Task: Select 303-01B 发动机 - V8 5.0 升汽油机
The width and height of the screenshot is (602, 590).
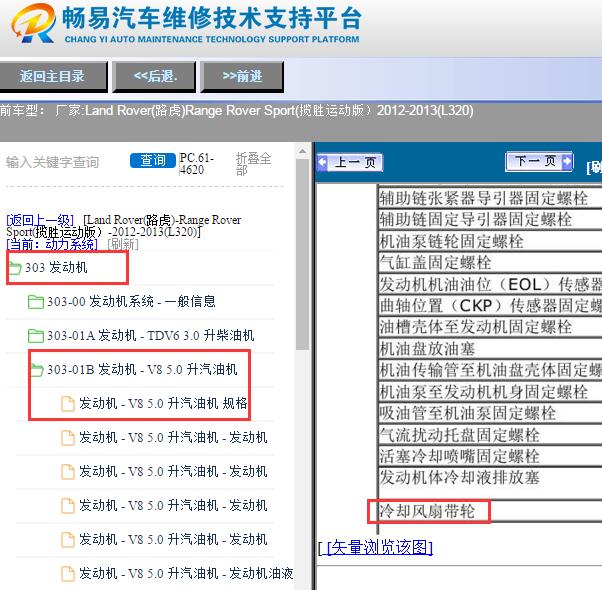Action: click(x=142, y=370)
